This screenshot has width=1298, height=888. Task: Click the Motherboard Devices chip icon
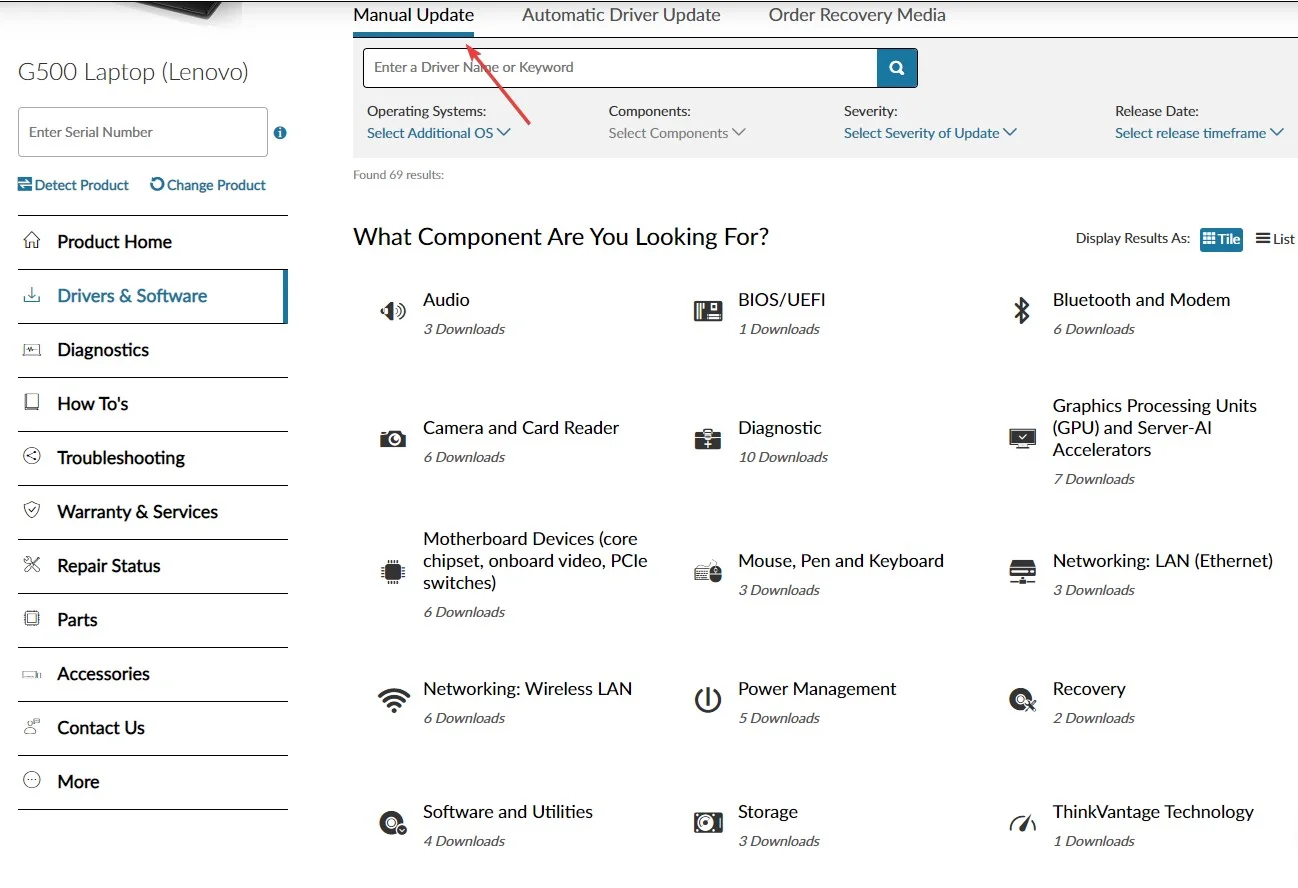tap(393, 572)
